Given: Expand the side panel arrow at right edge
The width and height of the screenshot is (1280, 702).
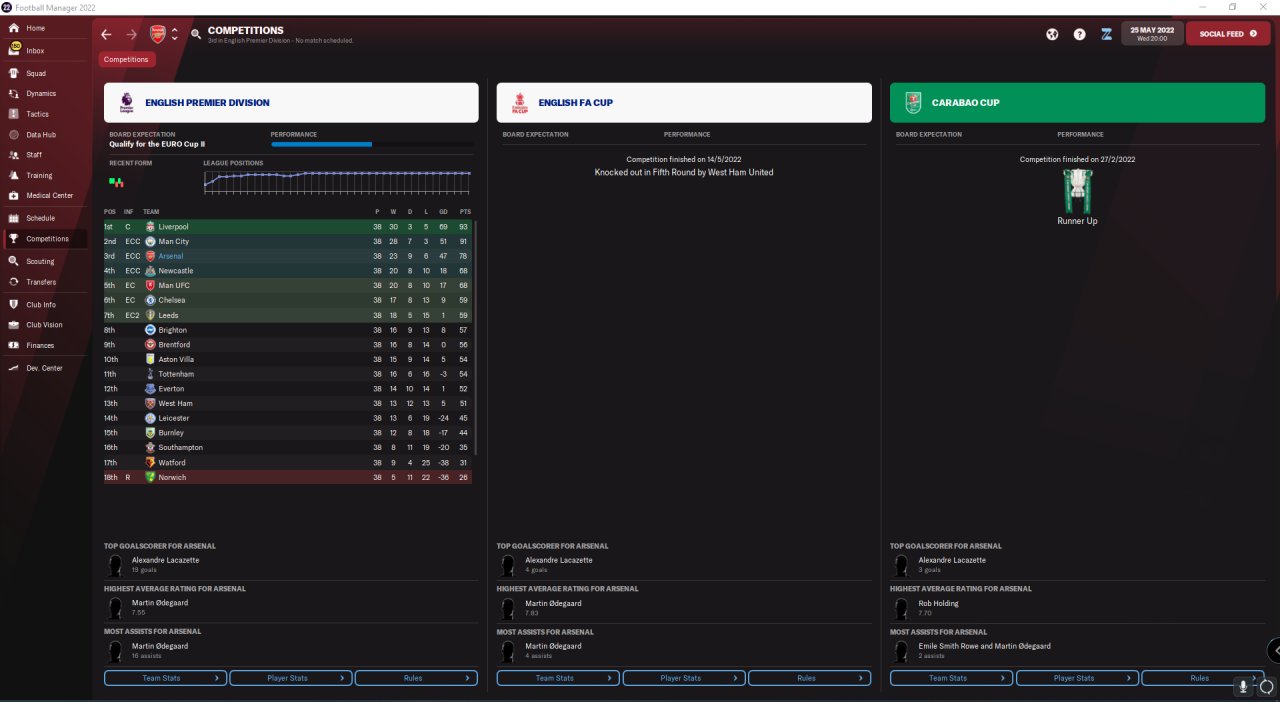Looking at the screenshot, I should [1273, 650].
